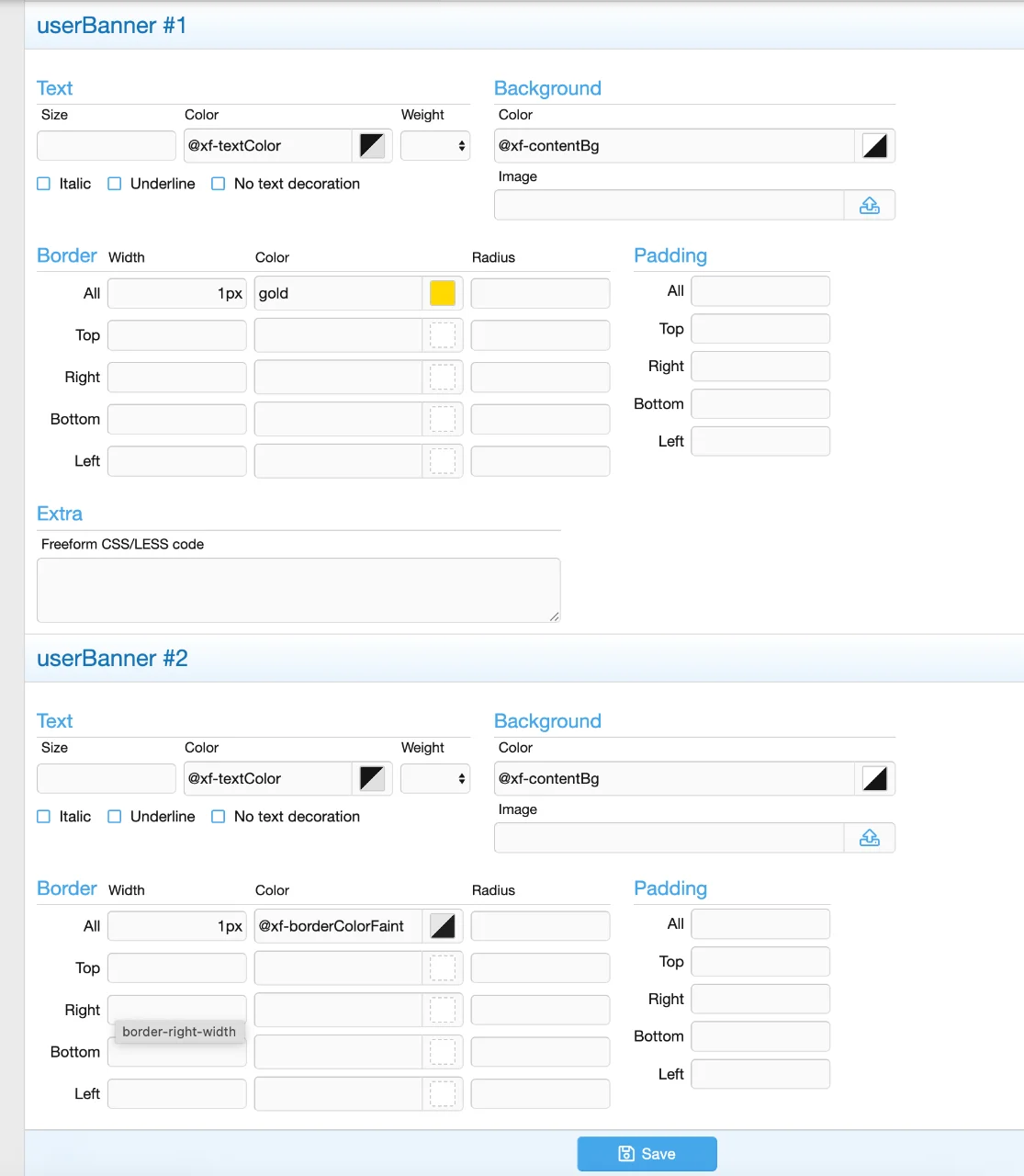Open userBanner #1 text color picker
Viewport: 1024px width, 1176px height.
372,146
